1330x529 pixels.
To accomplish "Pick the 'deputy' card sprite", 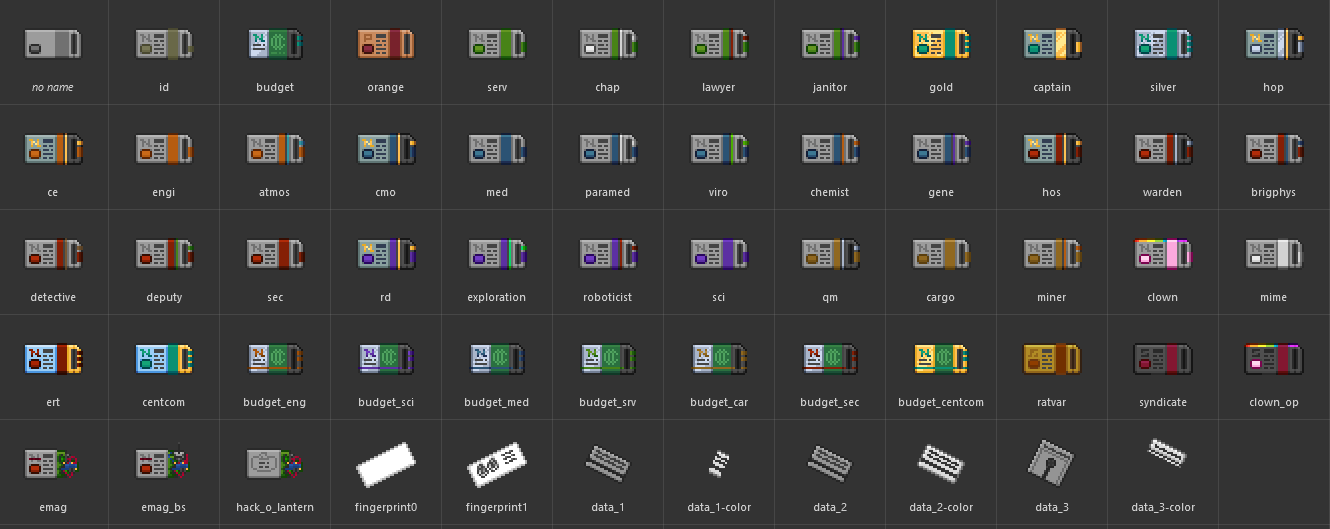I will click(x=164, y=254).
